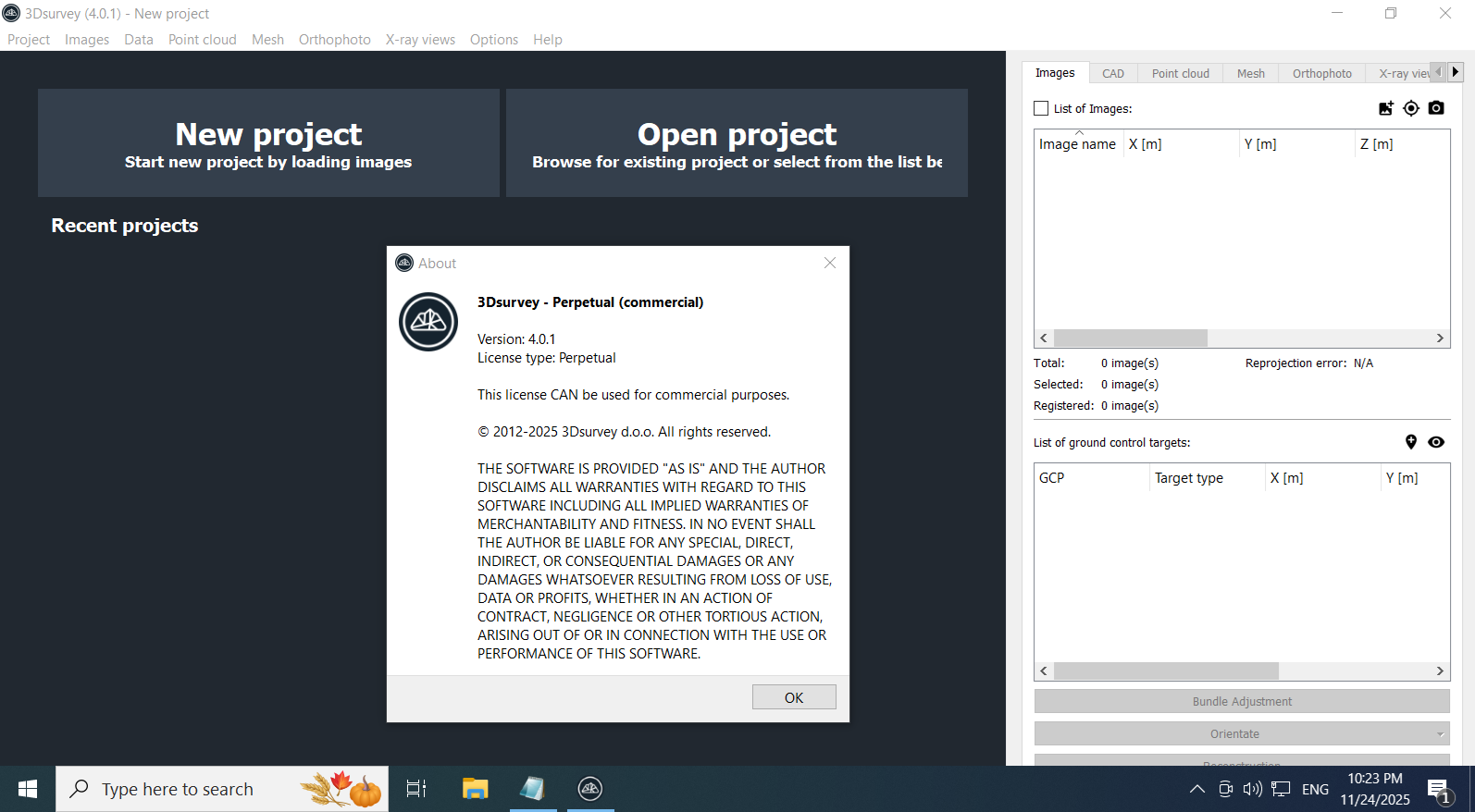Open Task View on the taskbar
The image size is (1475, 812).
pos(416,789)
